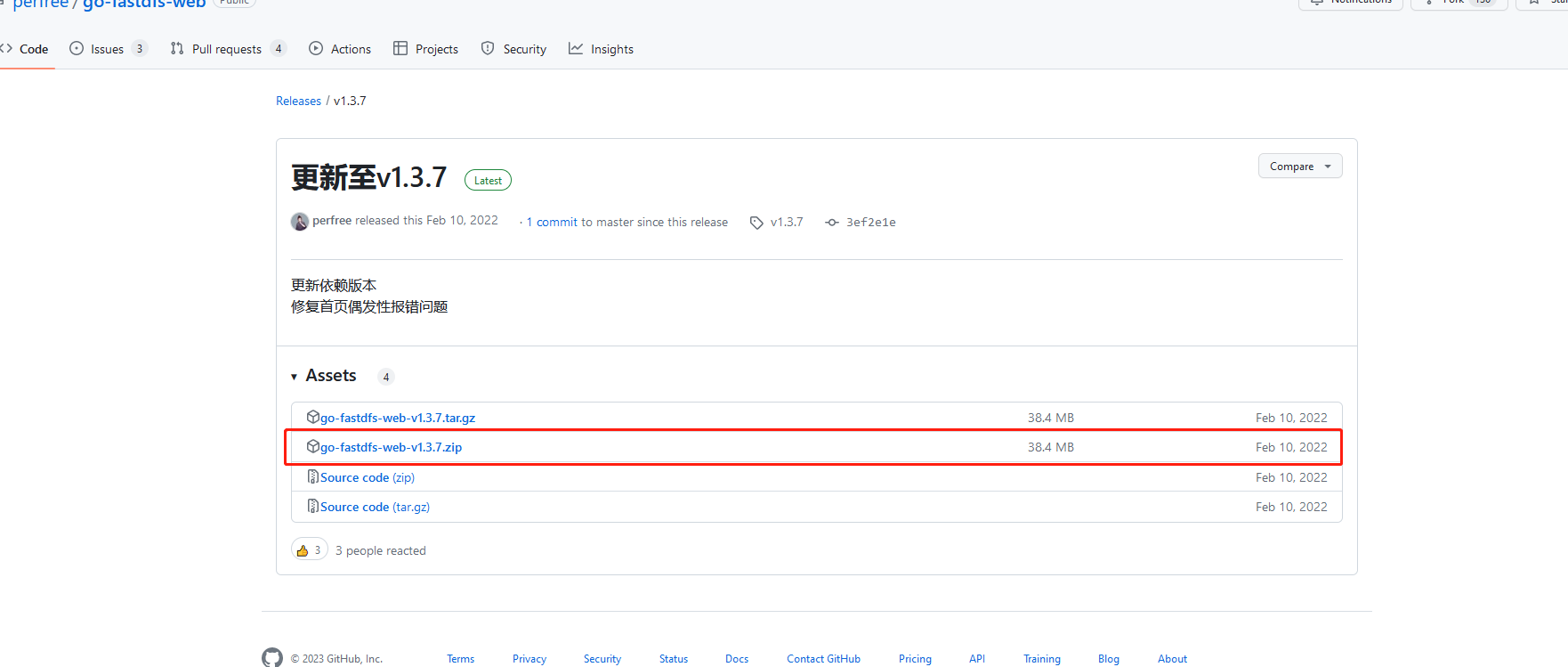The height and width of the screenshot is (667, 1568).
Task: Open the Security repository tab
Action: point(514,49)
